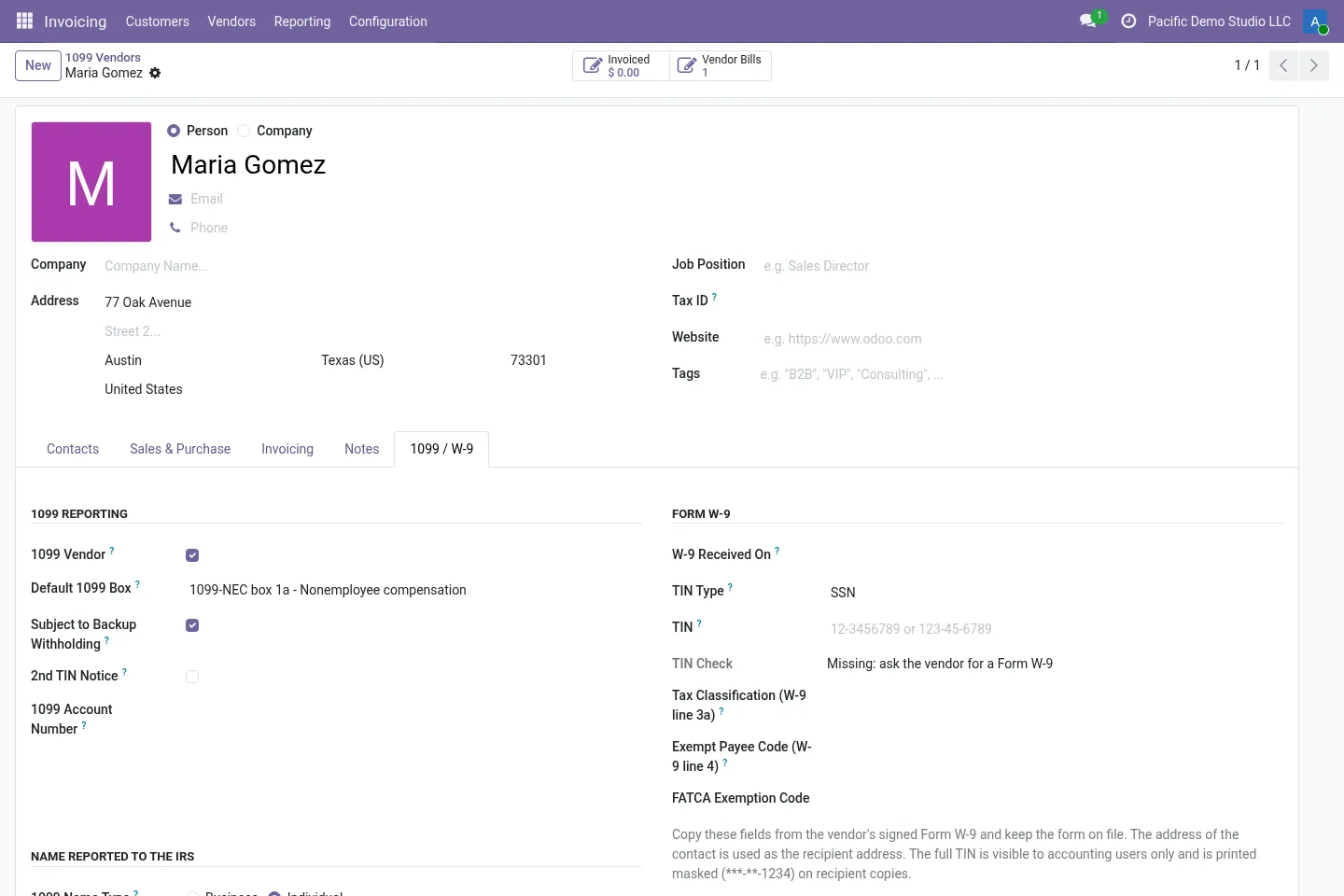Open the Tags selection field
The image size is (1344, 896).
(1019, 374)
